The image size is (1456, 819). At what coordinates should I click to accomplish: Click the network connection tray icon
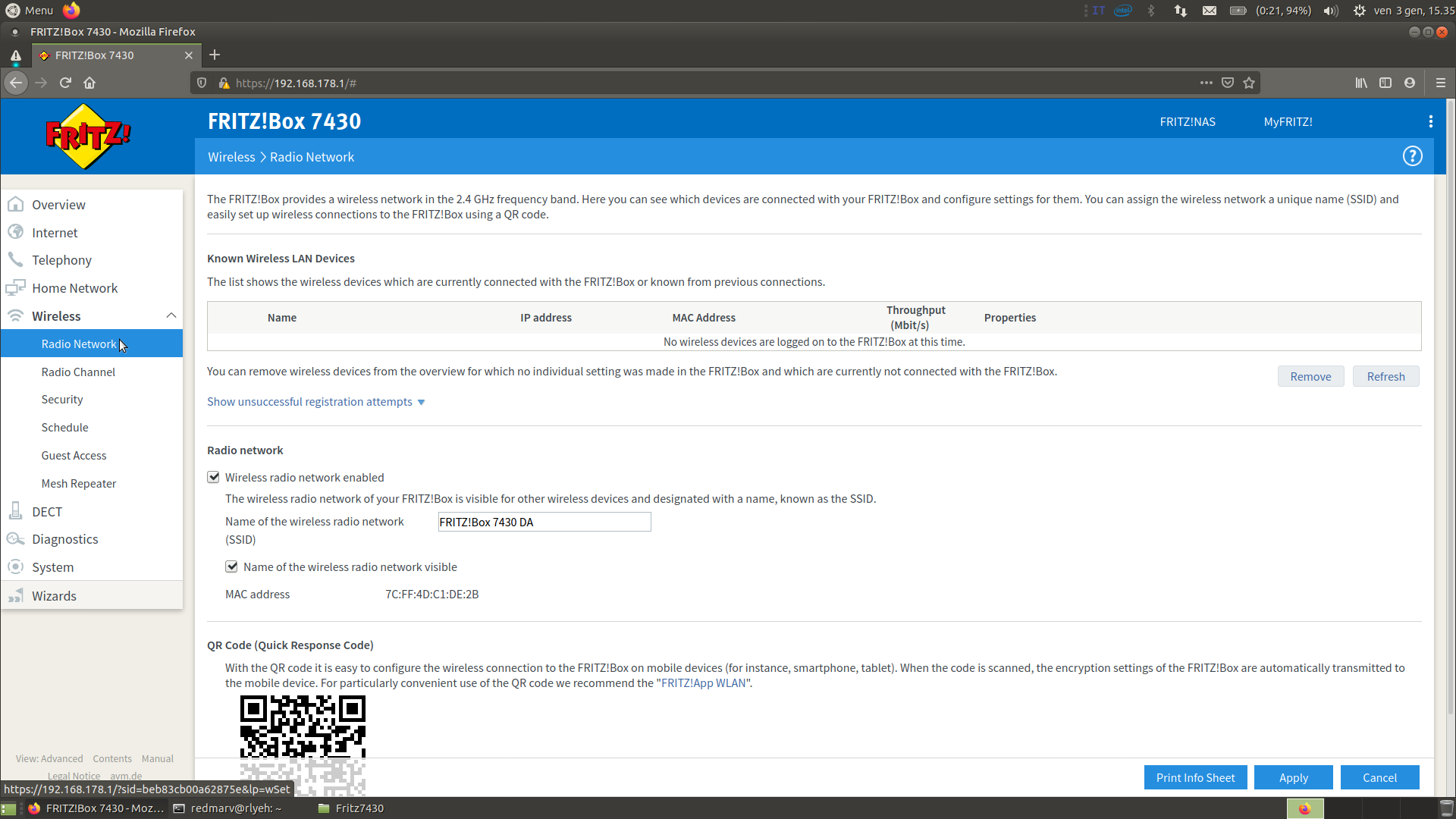[x=1180, y=11]
